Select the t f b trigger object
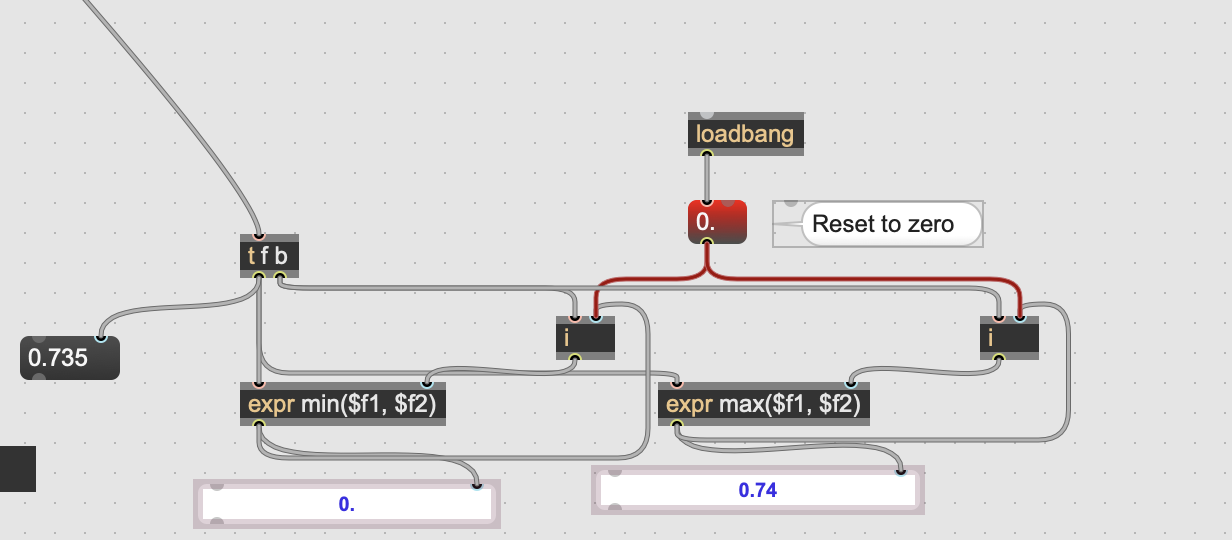Image resolution: width=1232 pixels, height=540 pixels. tap(269, 256)
